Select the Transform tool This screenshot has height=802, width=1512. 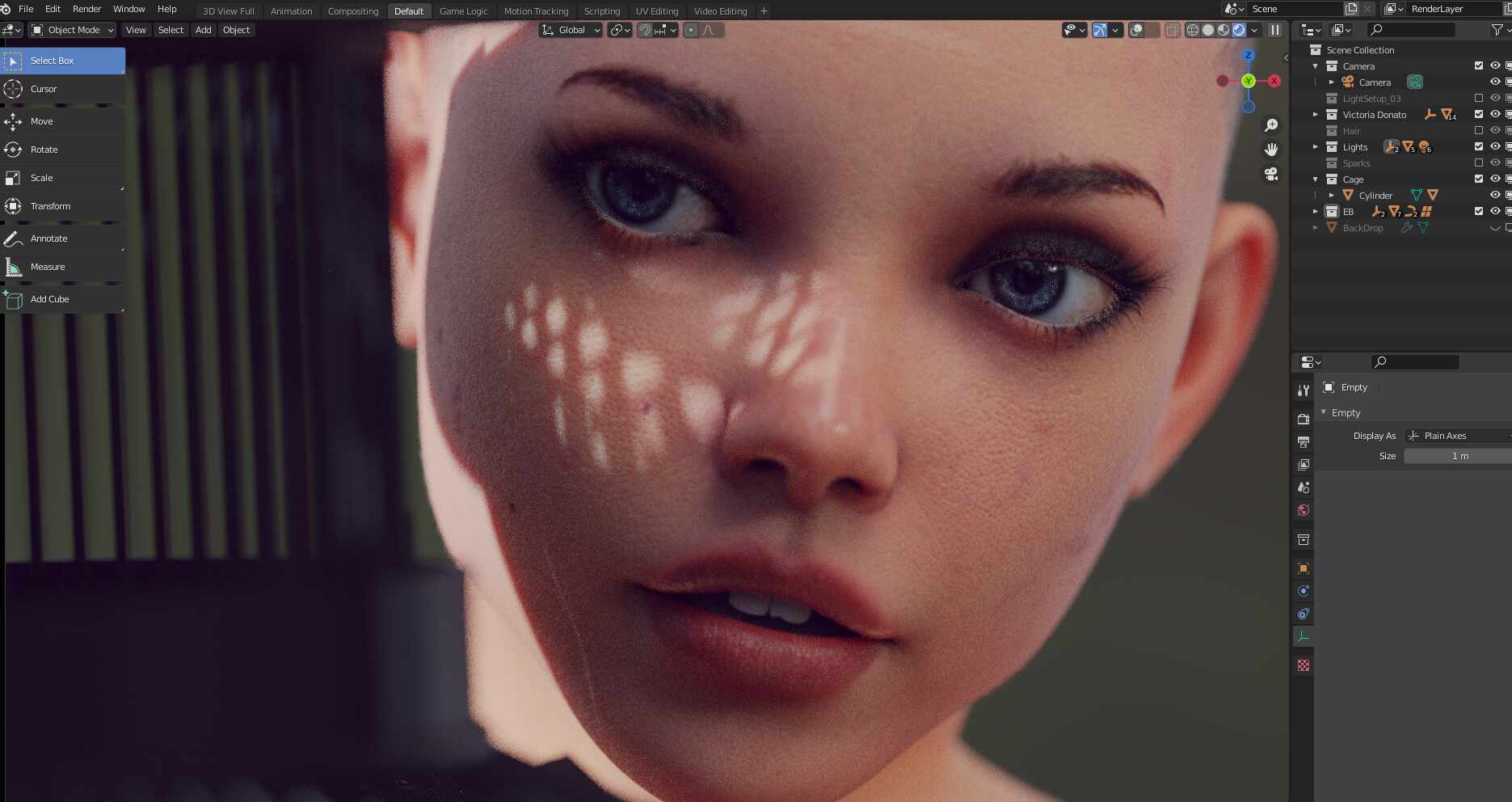click(x=63, y=206)
